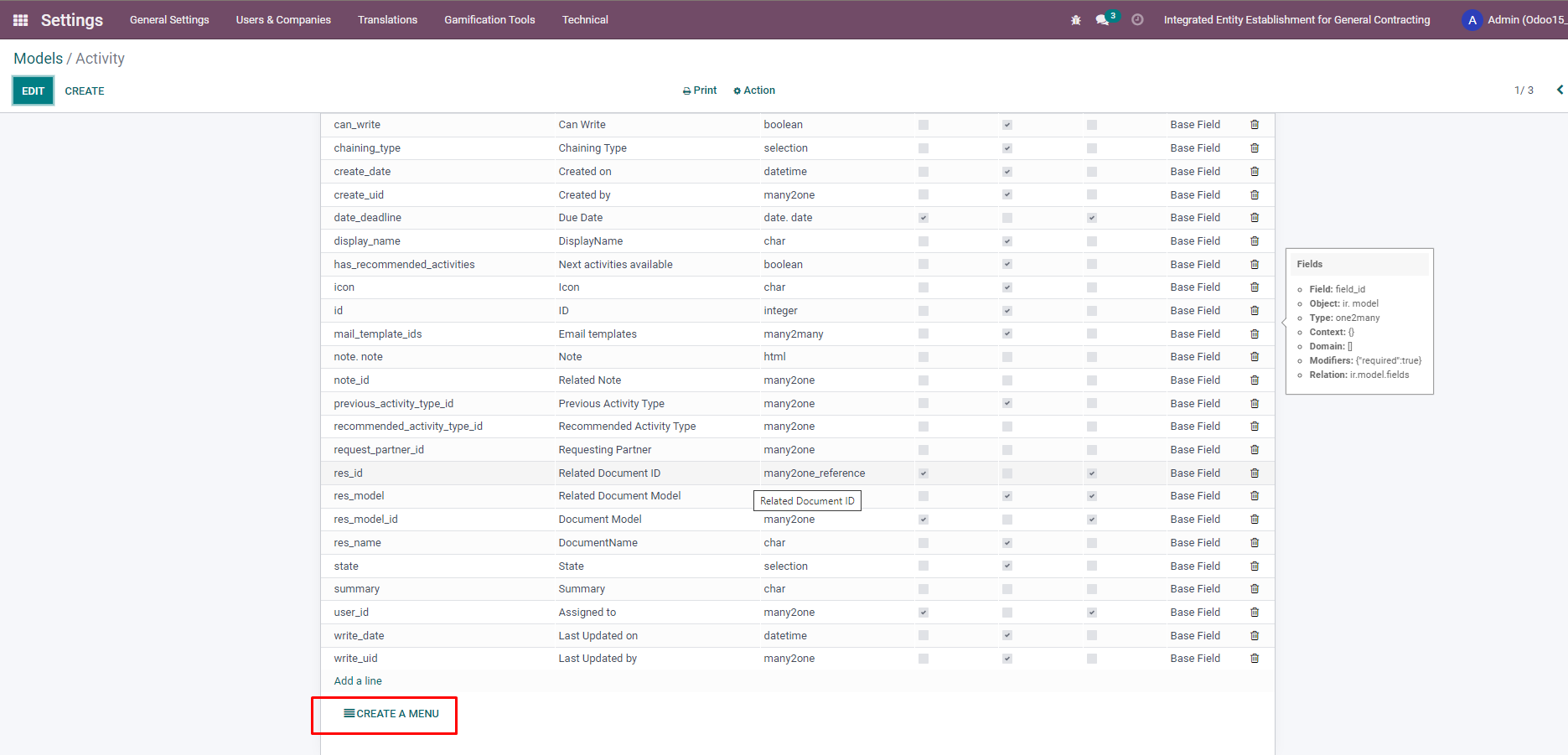Click Base Field cell in summary row
The image size is (1568, 755).
tap(1195, 589)
